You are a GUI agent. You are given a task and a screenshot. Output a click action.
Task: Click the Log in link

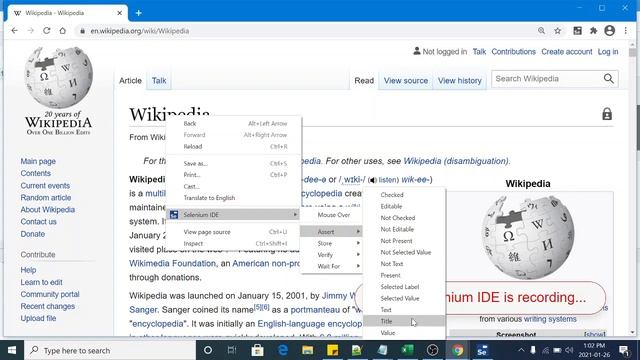click(x=608, y=52)
